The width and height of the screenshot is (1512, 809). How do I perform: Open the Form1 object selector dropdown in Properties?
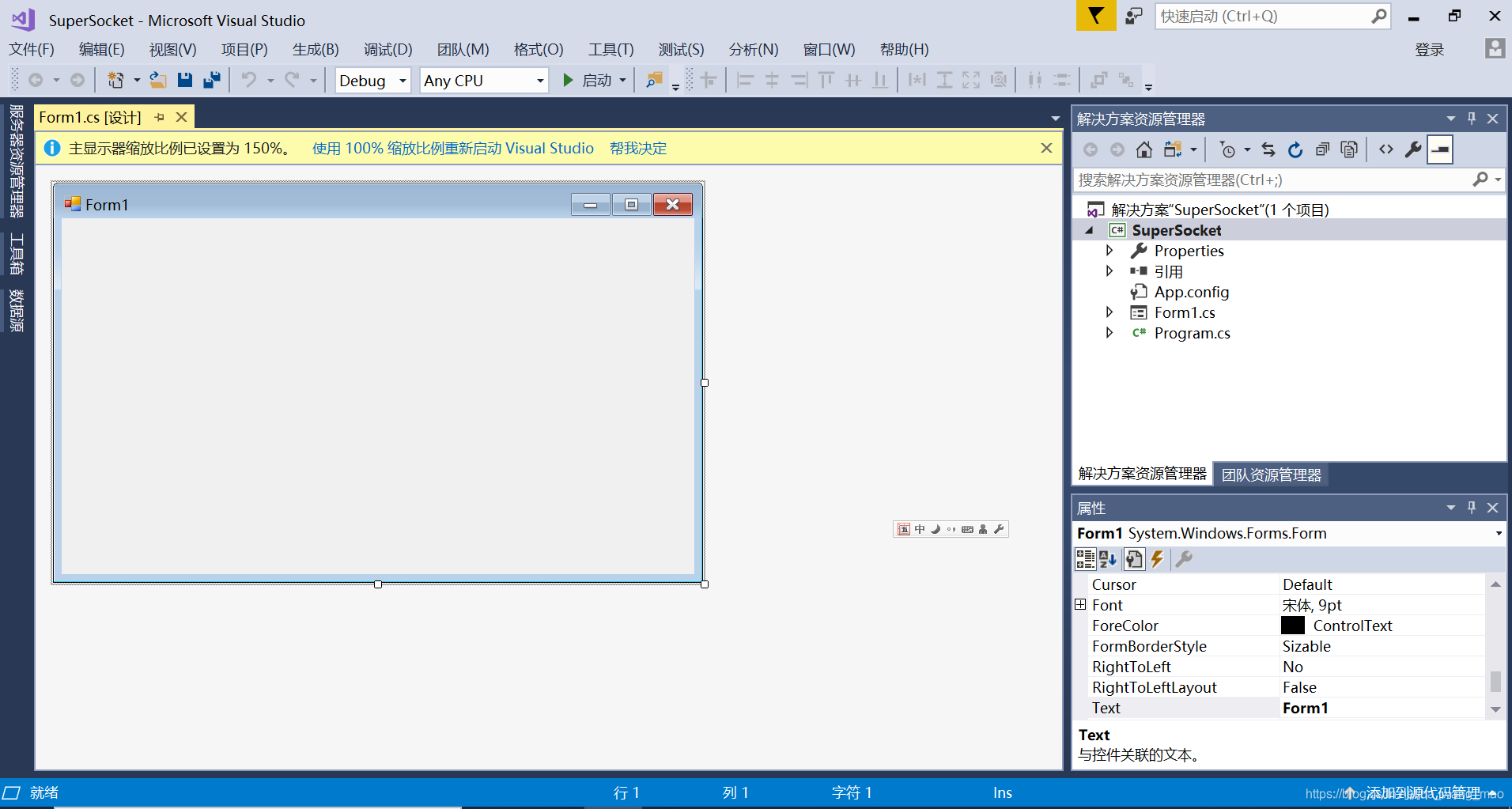(x=1499, y=533)
